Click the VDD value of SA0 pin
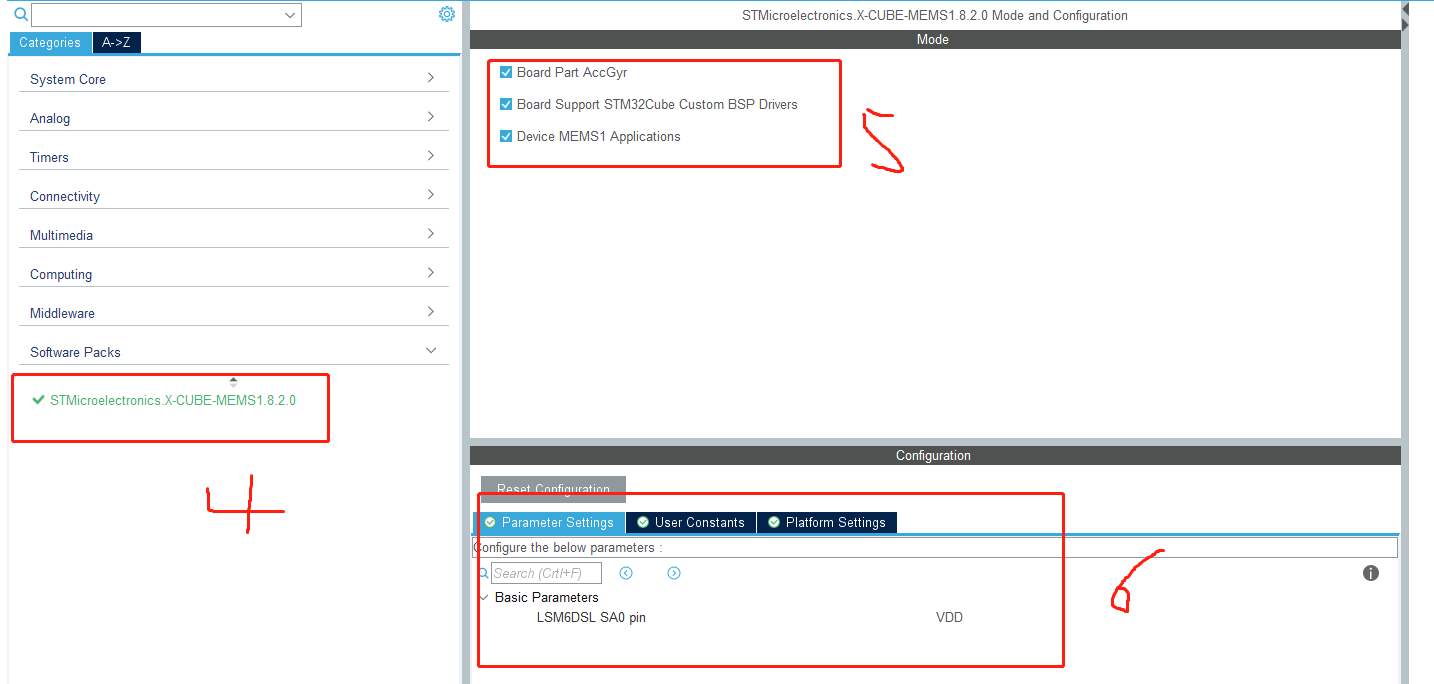Image resolution: width=1434 pixels, height=684 pixels. tap(949, 617)
